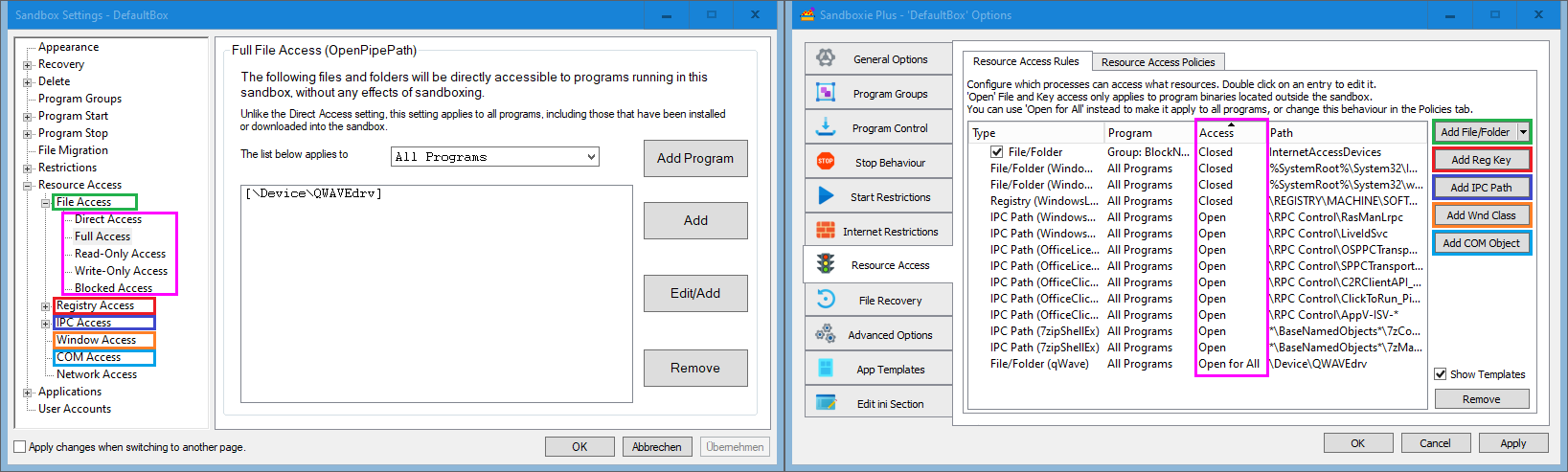Click the Add Program button
This screenshot has width=1568, height=472.
pos(695,158)
